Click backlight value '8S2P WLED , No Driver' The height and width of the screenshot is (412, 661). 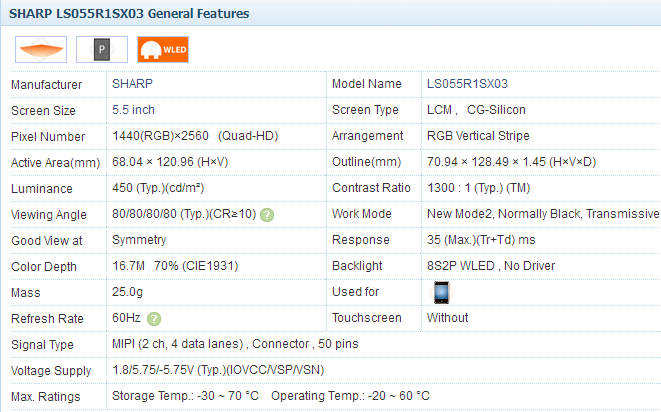point(491,266)
